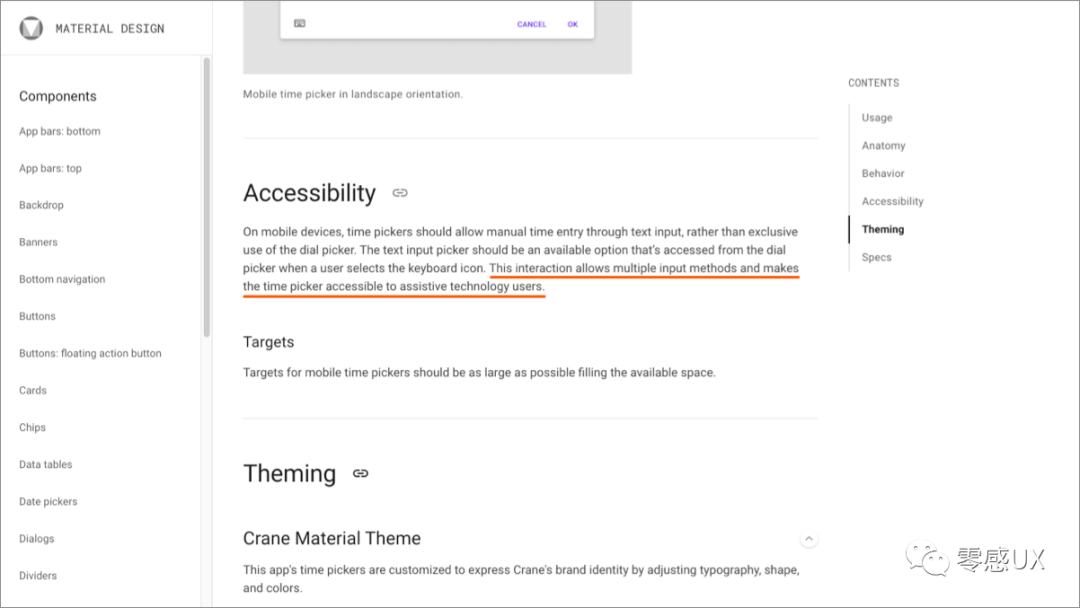Jump to Usage in Contents
1080x608 pixels.
pyautogui.click(x=877, y=118)
